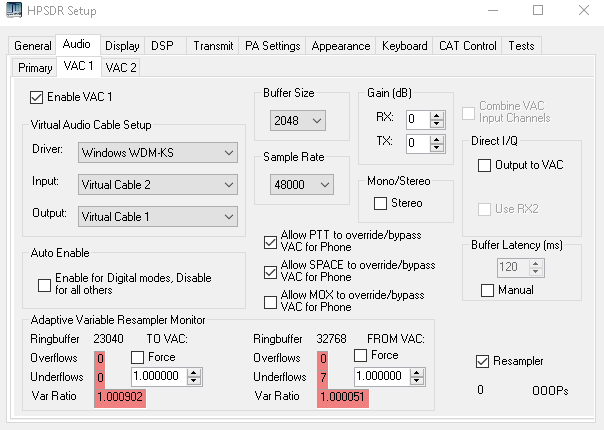The width and height of the screenshot is (604, 430).
Task: Enable Stereo checkbox in Mono/Stereo
Action: coord(380,204)
